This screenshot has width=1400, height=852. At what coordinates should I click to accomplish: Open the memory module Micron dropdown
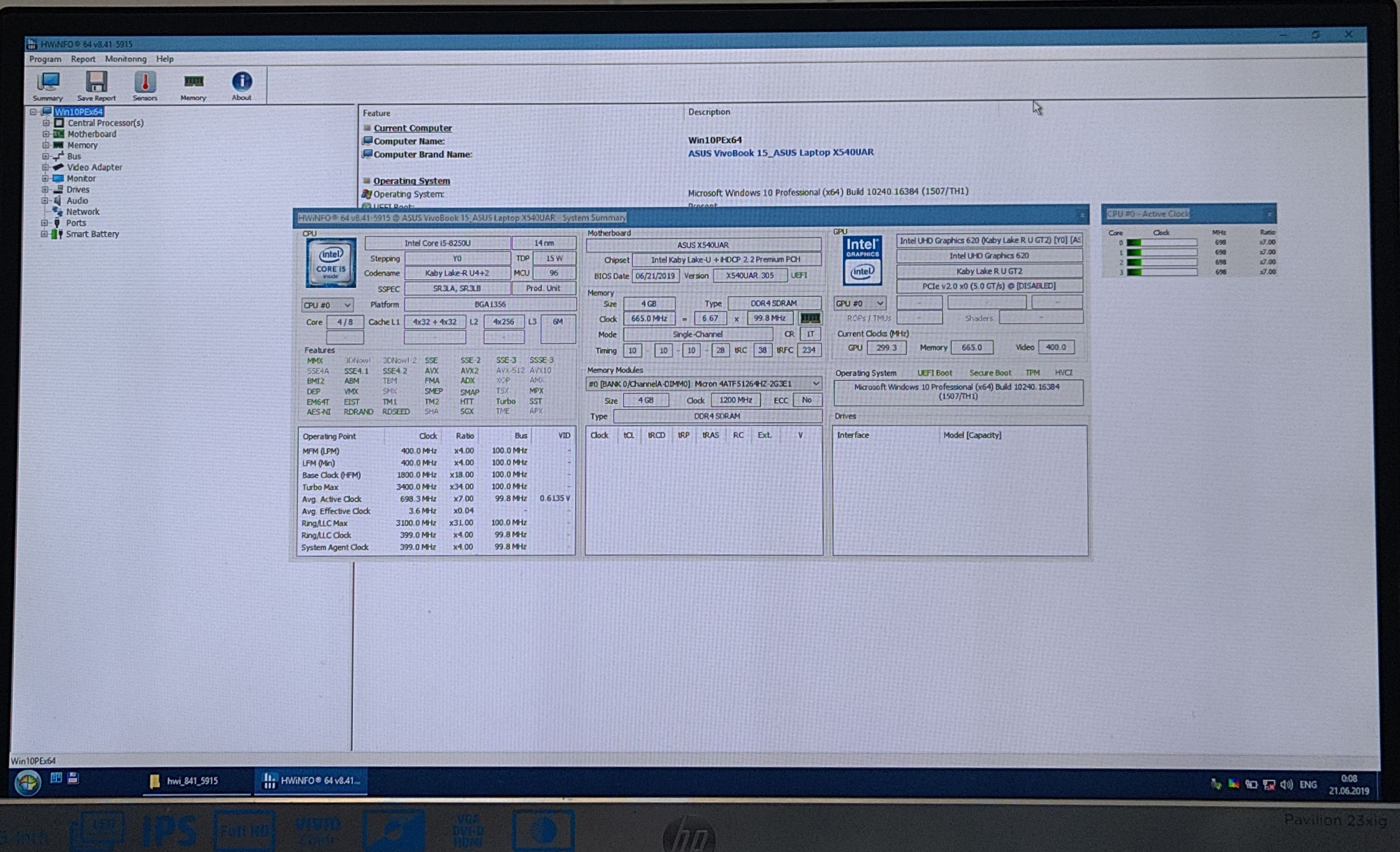click(703, 384)
